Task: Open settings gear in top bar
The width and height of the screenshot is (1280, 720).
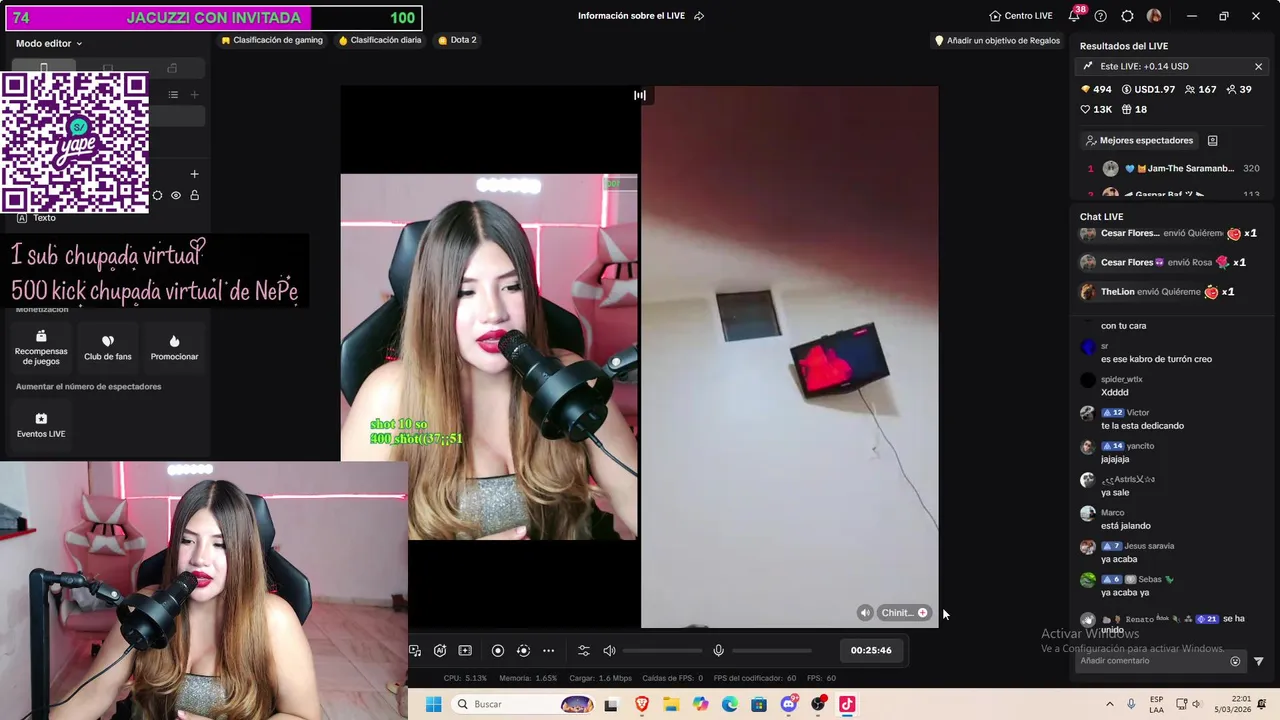Action: click(1128, 16)
